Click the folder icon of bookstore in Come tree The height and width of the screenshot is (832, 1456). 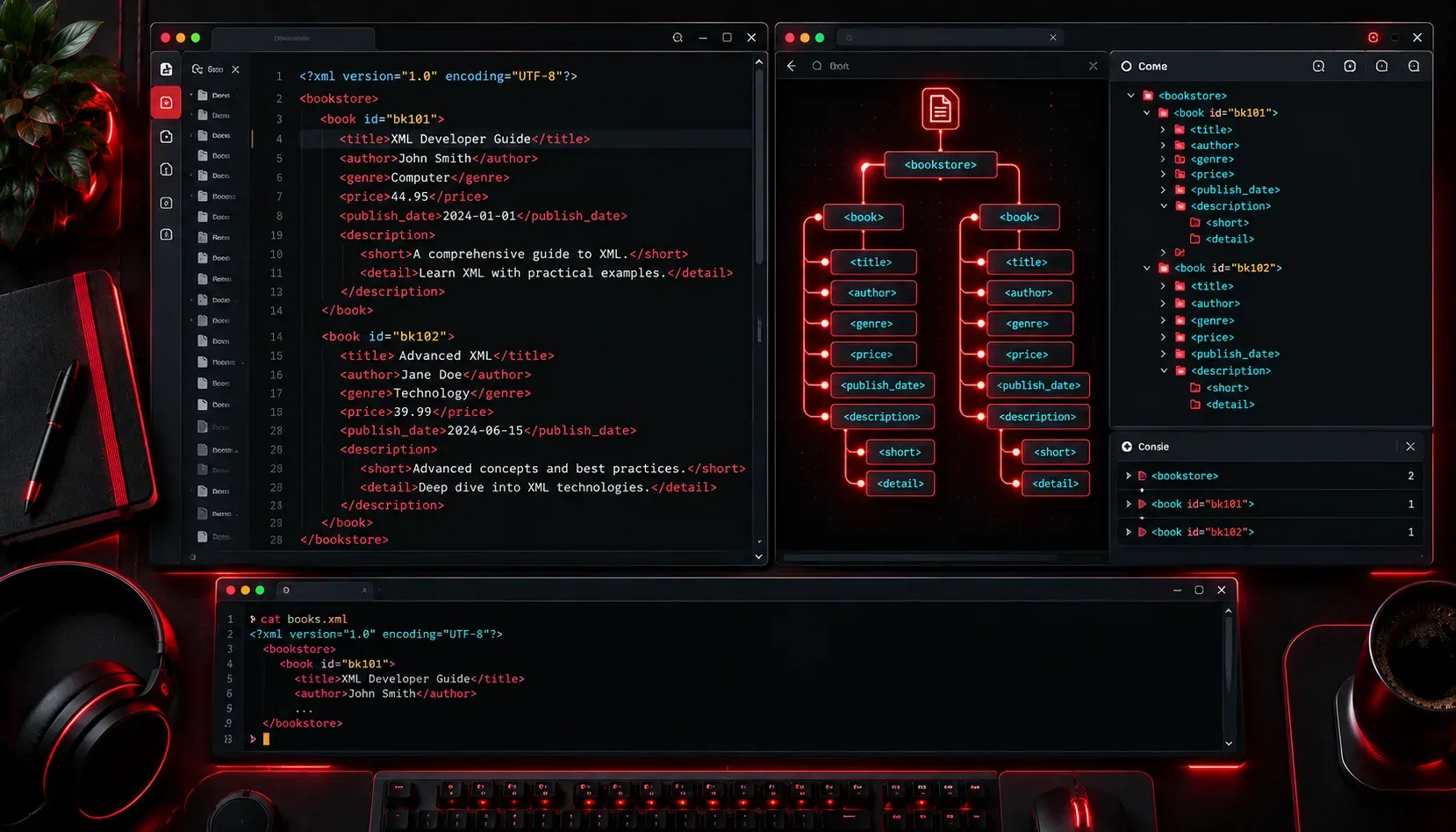tap(1147, 96)
